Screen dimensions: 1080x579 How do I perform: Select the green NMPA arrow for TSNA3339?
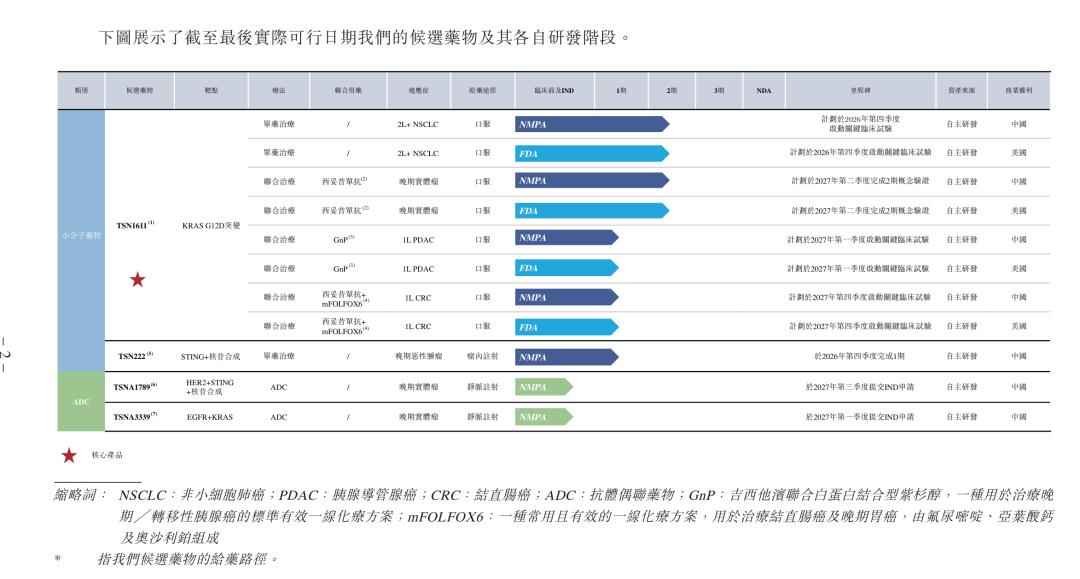tap(544, 417)
